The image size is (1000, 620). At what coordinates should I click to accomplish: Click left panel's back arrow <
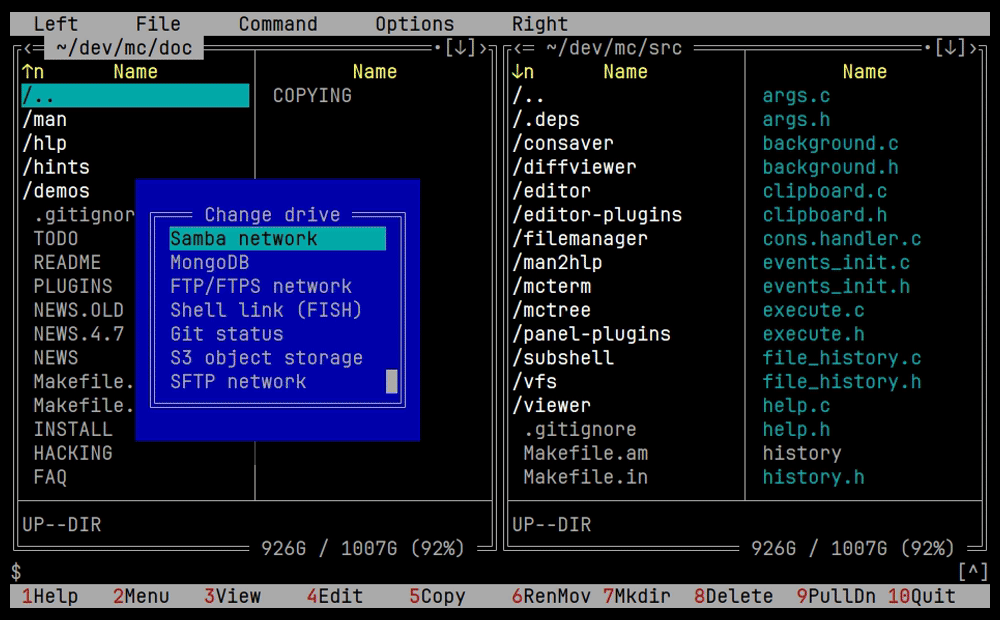click(28, 48)
